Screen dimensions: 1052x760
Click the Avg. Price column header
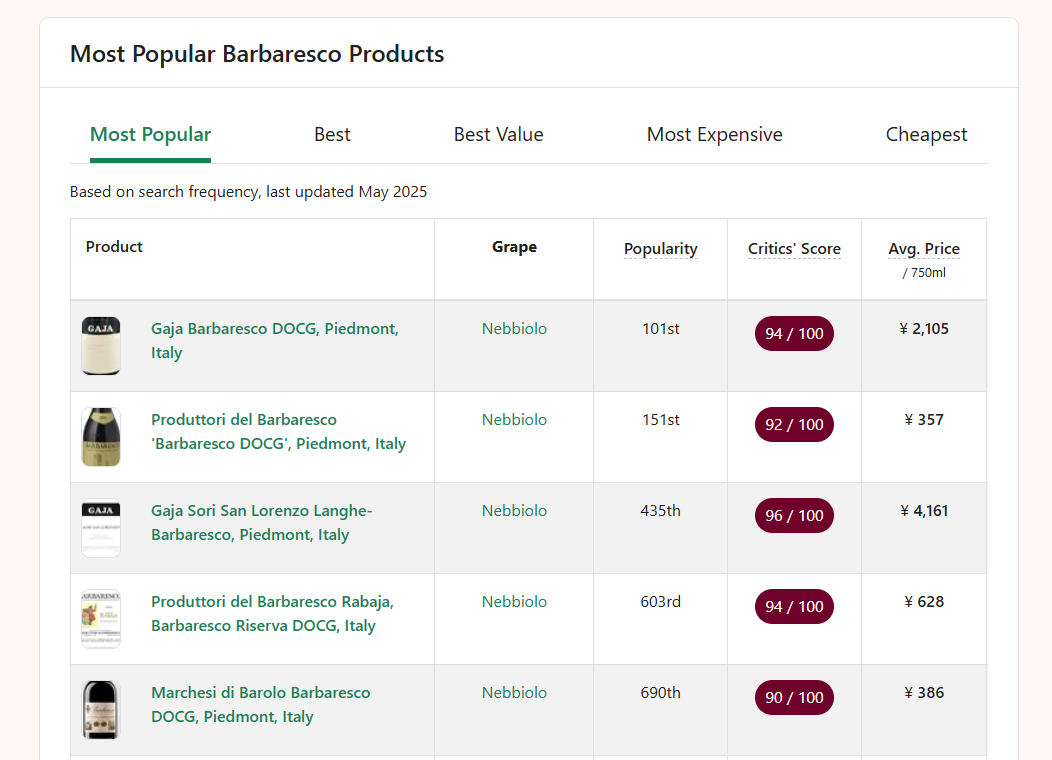pyautogui.click(x=923, y=249)
